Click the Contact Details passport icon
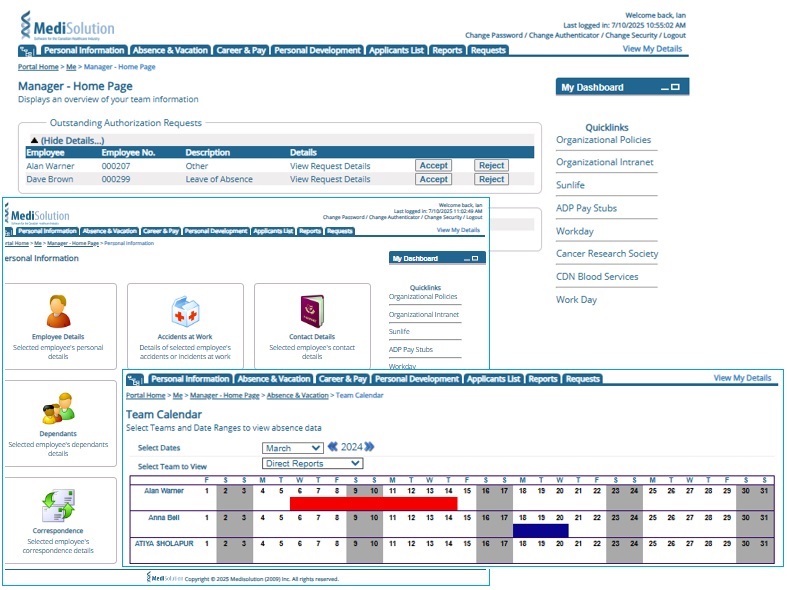This screenshot has width=787, height=590. pyautogui.click(x=312, y=312)
